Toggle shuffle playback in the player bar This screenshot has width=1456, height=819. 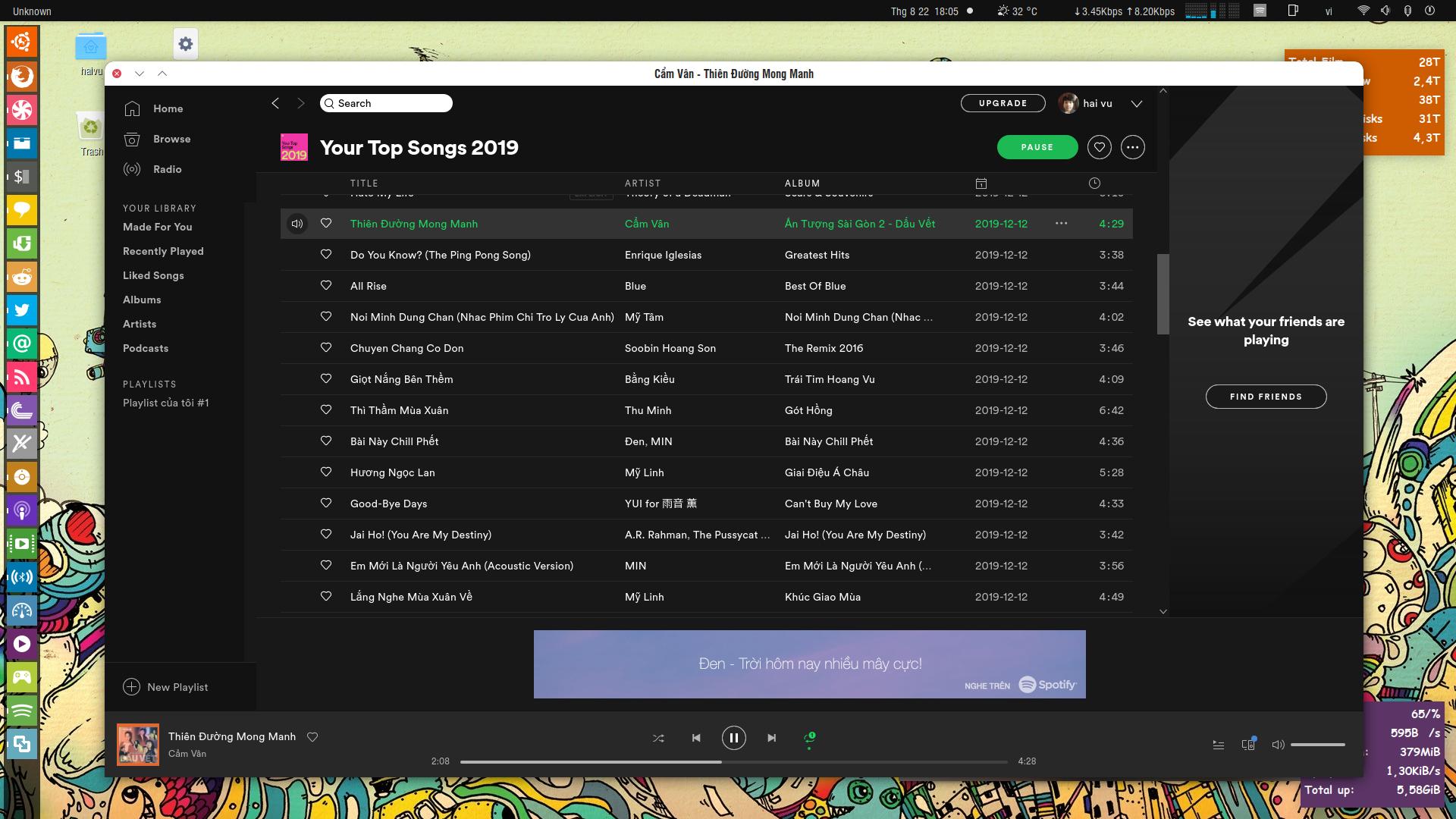coord(658,738)
